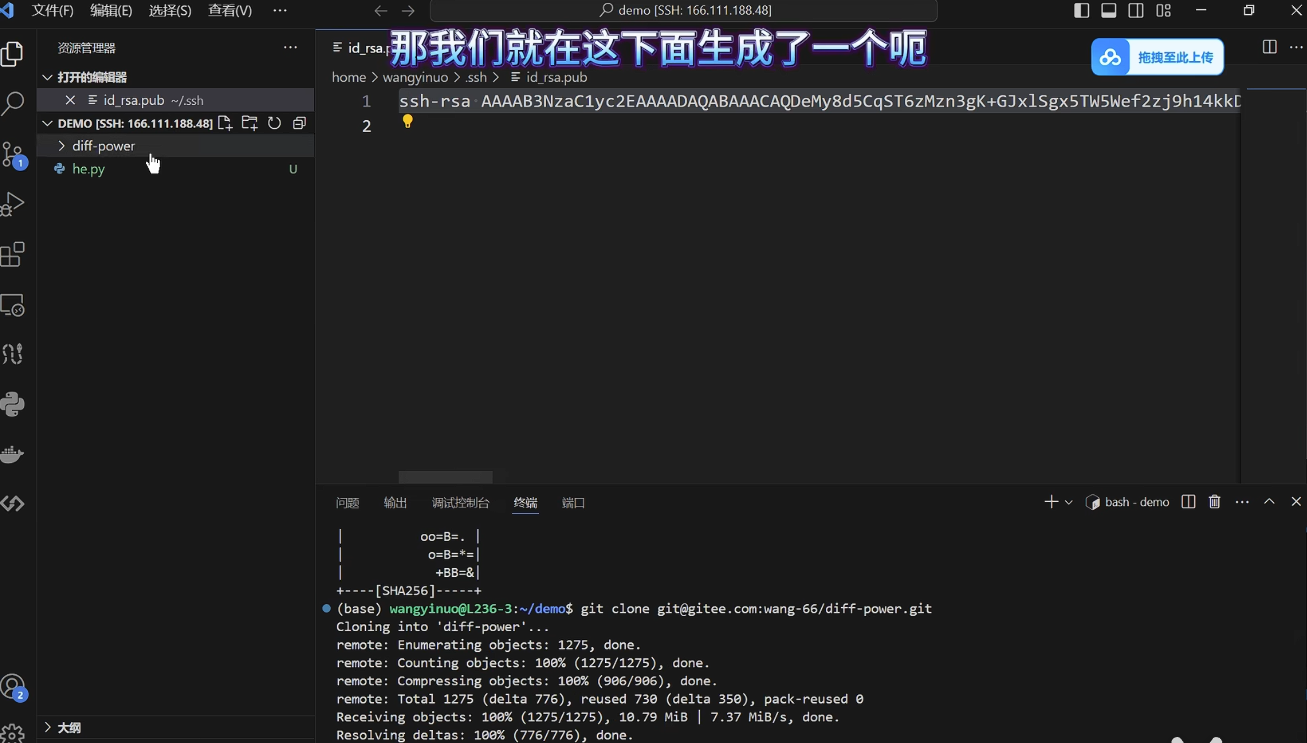Toggle the secondary side bar layout
The height and width of the screenshot is (743, 1307).
pos(1136,11)
